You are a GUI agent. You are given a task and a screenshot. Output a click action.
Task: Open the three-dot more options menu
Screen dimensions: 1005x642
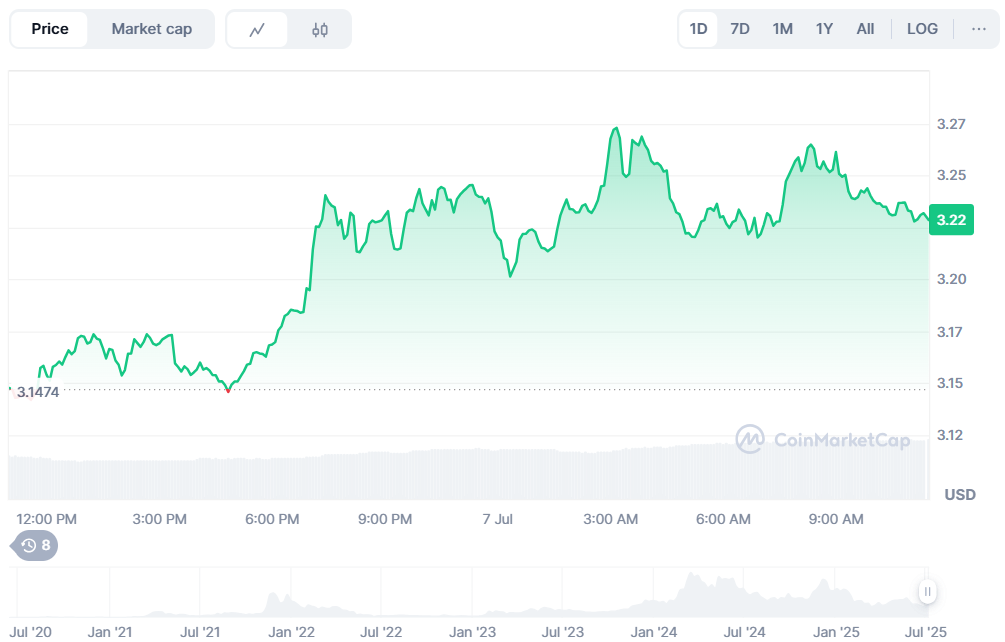click(978, 29)
